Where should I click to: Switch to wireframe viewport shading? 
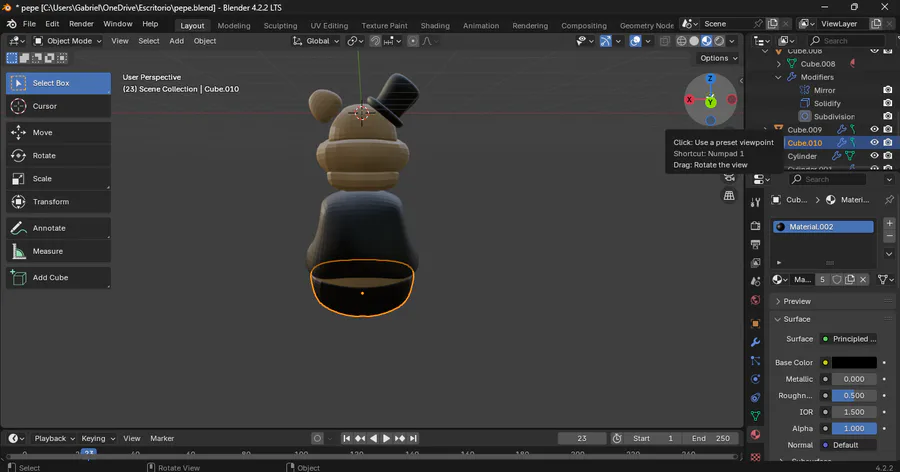point(681,41)
